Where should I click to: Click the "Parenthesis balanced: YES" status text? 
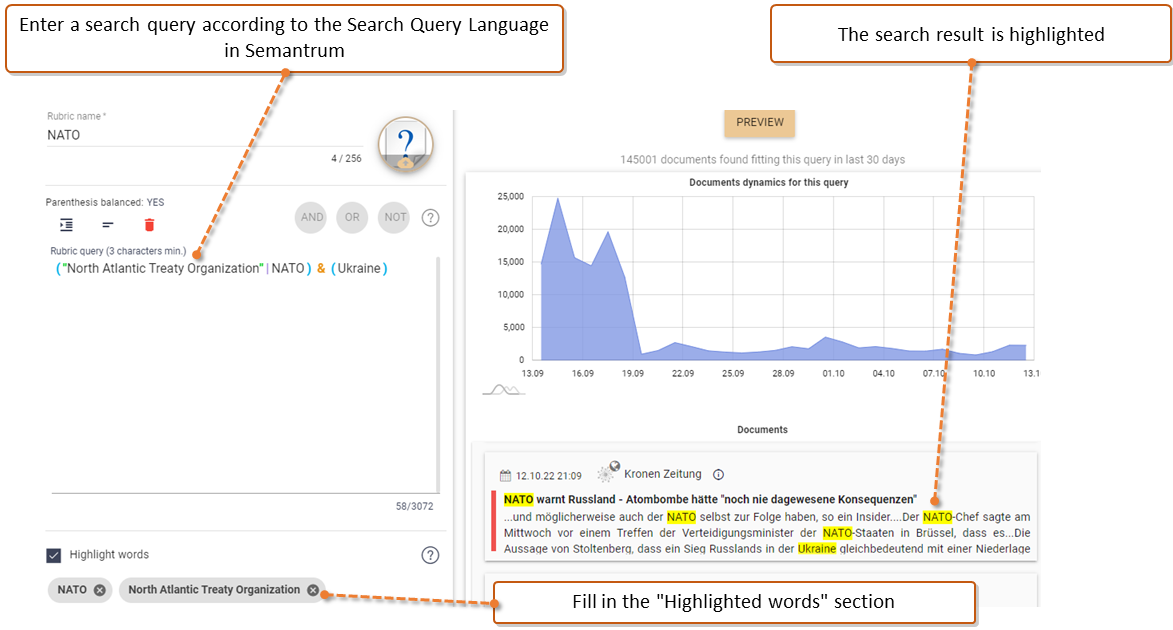105,203
